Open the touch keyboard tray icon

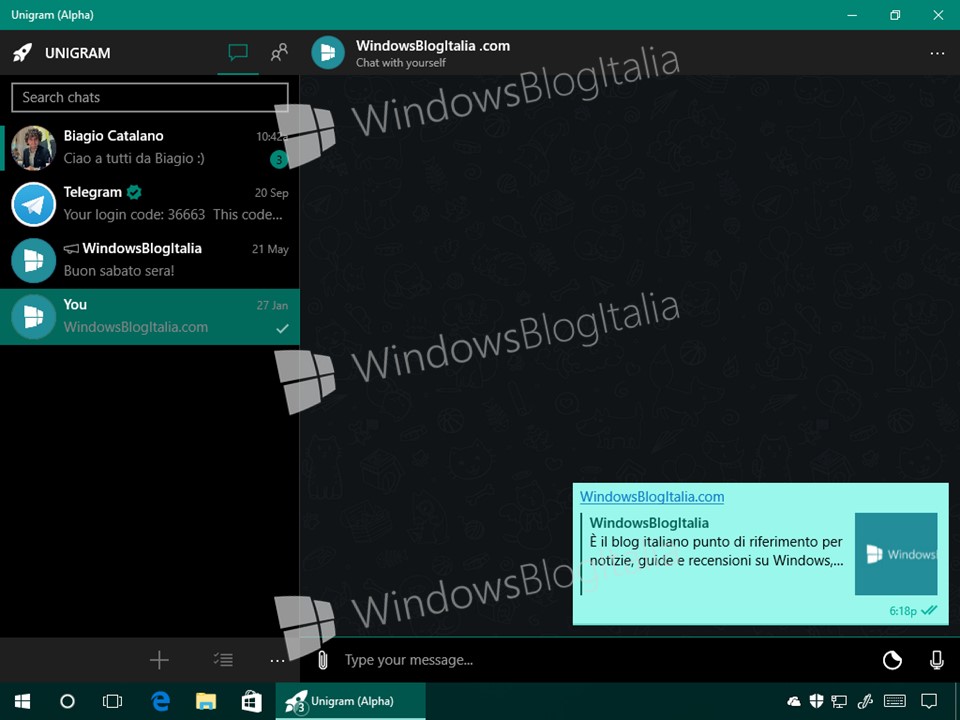pos(895,701)
